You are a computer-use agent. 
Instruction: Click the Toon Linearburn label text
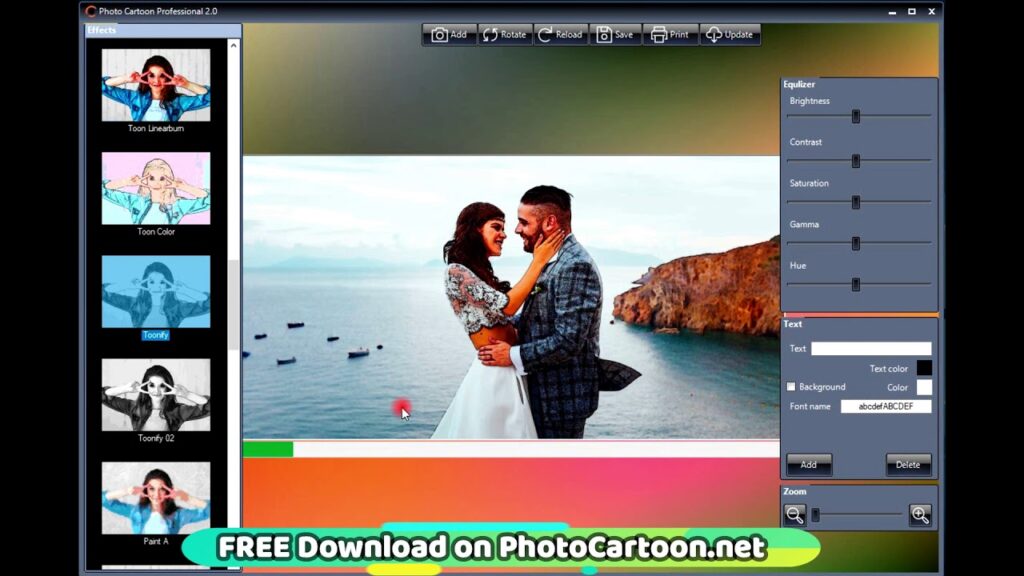click(156, 129)
